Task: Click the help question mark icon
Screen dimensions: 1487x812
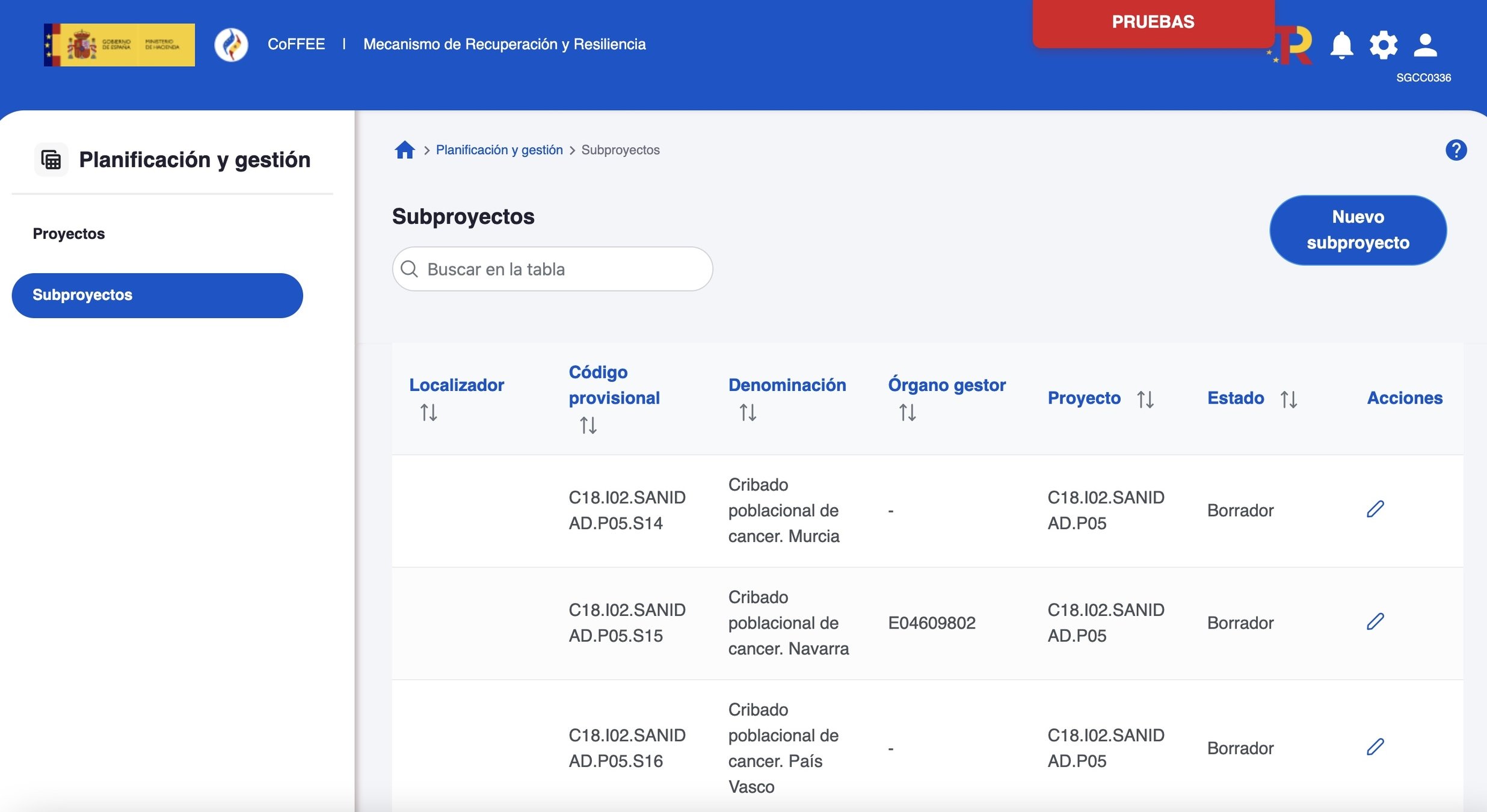Action: 1456,150
